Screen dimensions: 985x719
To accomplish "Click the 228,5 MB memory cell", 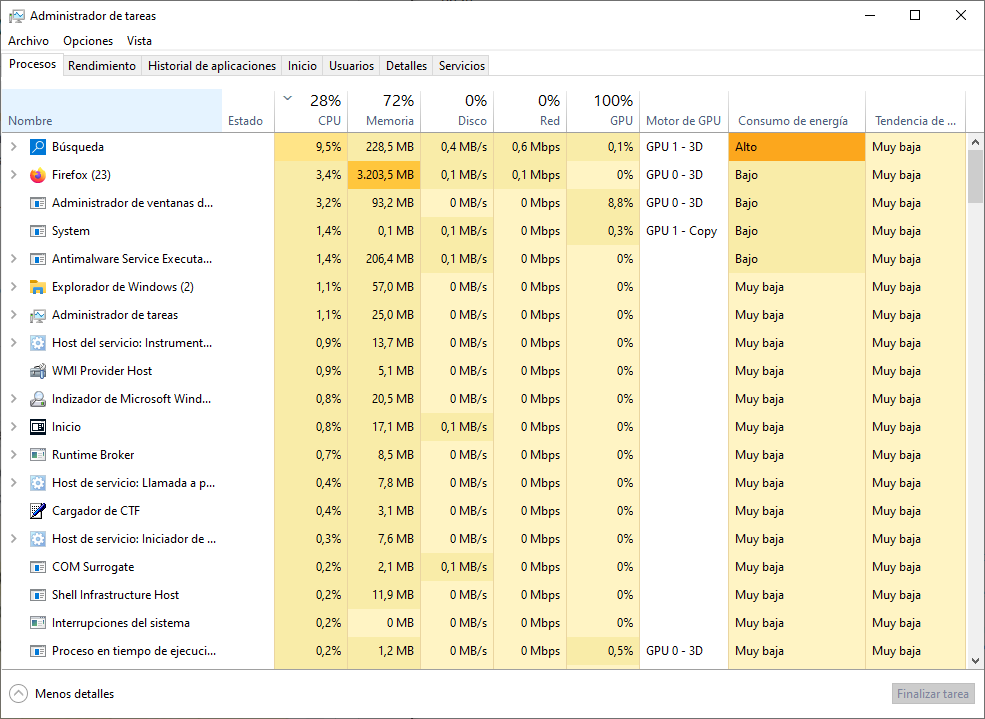I will coord(384,147).
